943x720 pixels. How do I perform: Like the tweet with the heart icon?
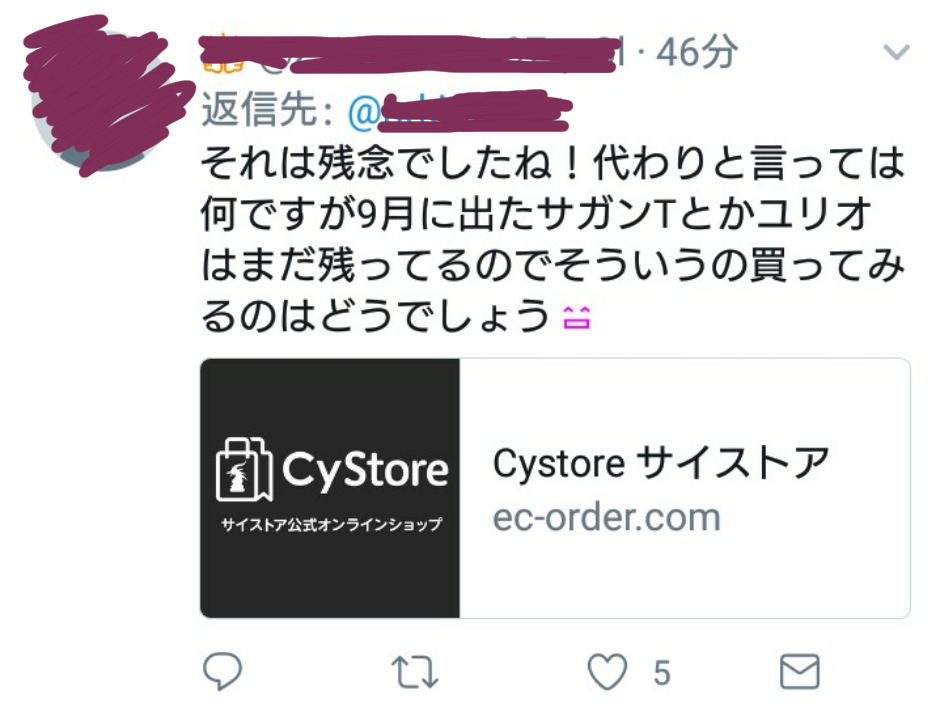(607, 671)
